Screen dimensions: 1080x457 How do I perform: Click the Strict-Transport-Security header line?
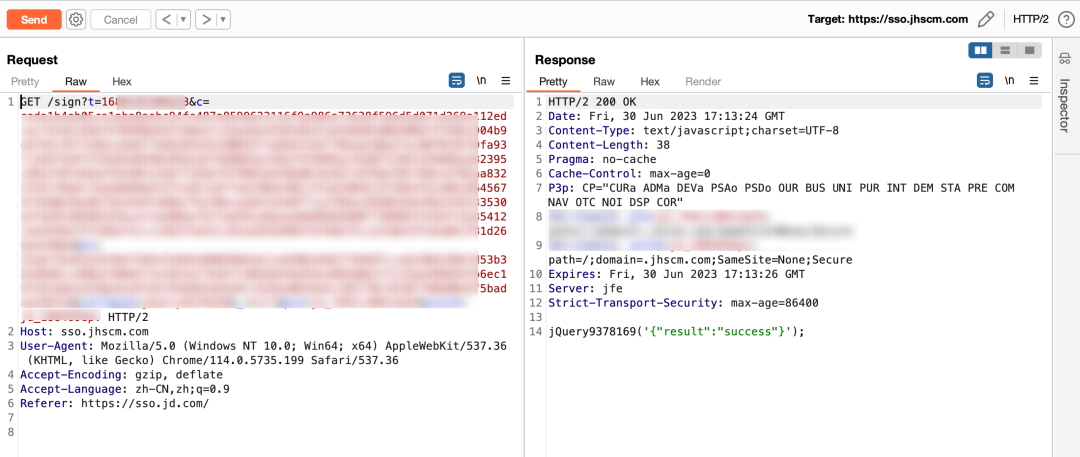[683, 303]
